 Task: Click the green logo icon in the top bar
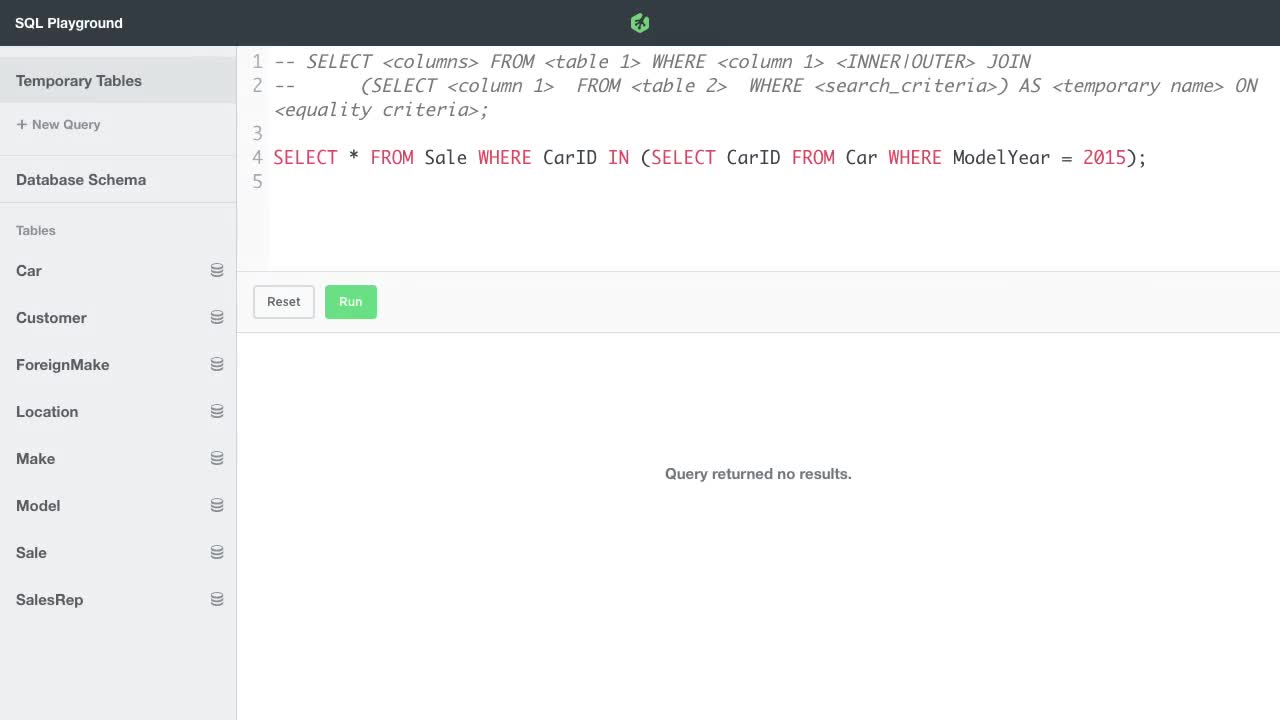pyautogui.click(x=639, y=22)
